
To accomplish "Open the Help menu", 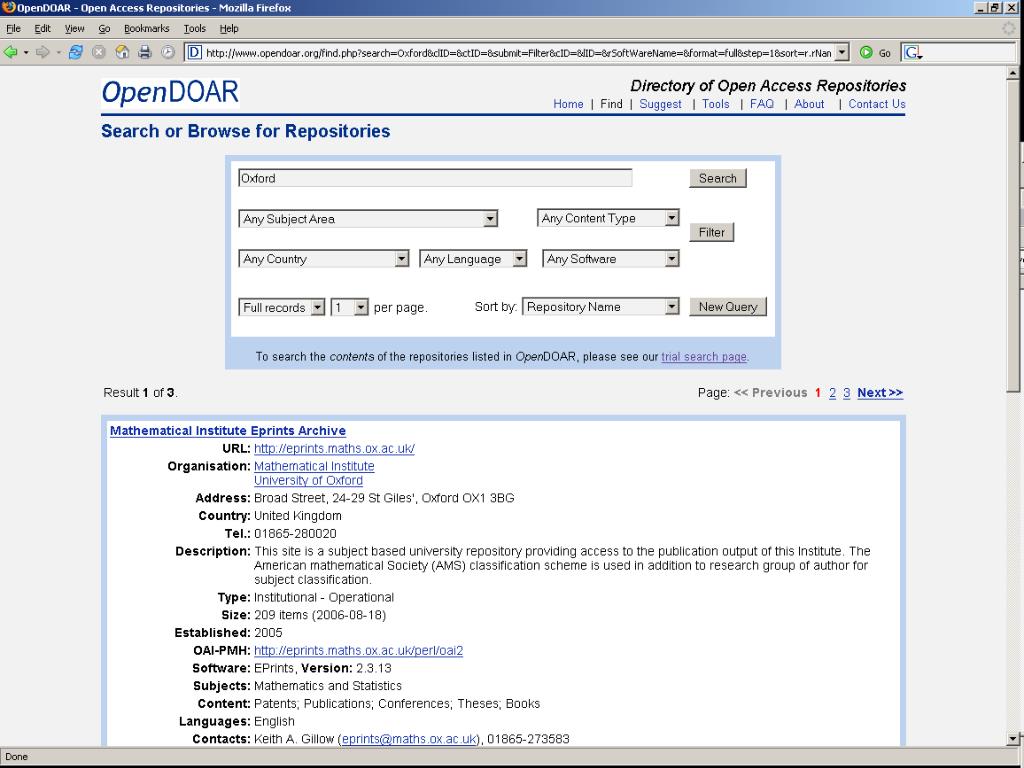I will [229, 29].
